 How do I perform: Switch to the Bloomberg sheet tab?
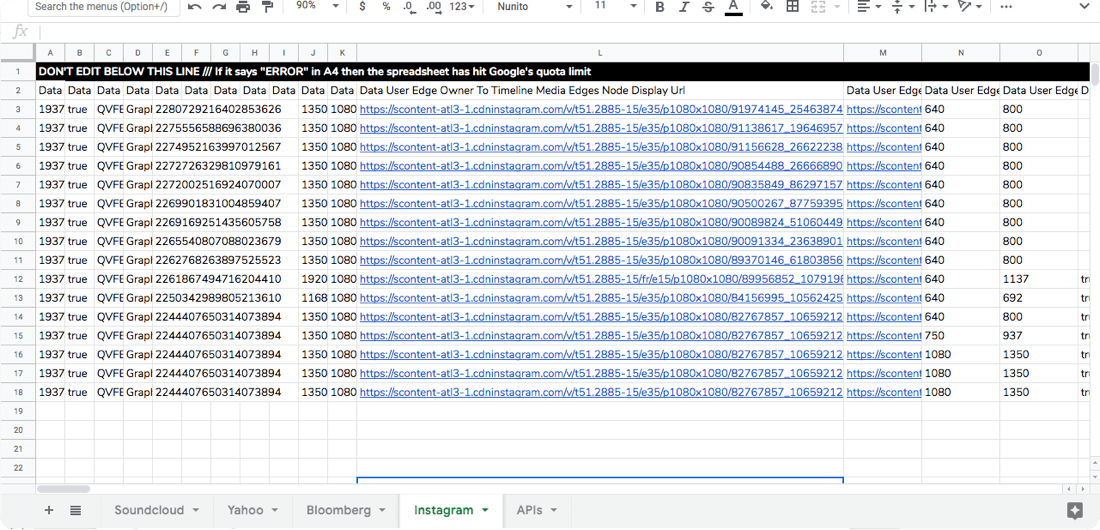tap(338, 510)
